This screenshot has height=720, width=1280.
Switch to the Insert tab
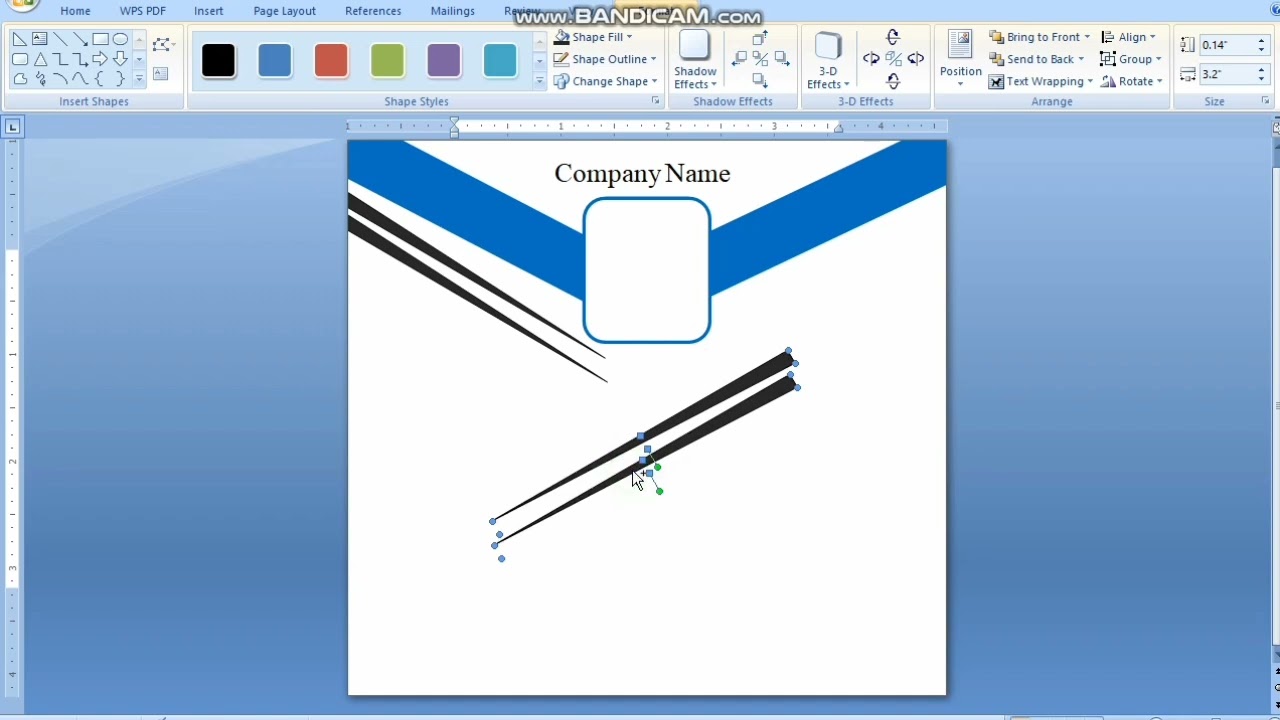coord(209,11)
